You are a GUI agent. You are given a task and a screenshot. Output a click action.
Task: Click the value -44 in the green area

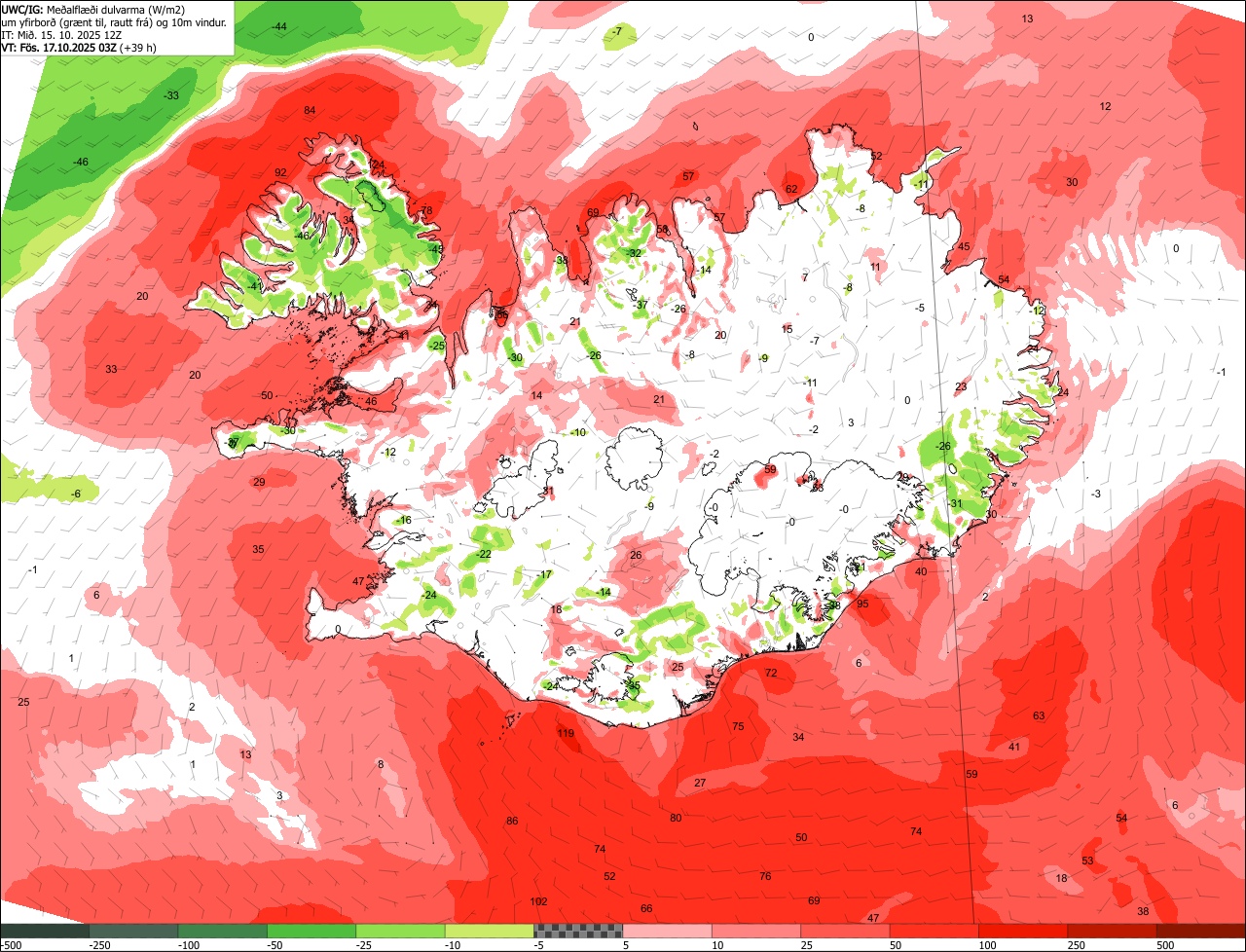(279, 26)
